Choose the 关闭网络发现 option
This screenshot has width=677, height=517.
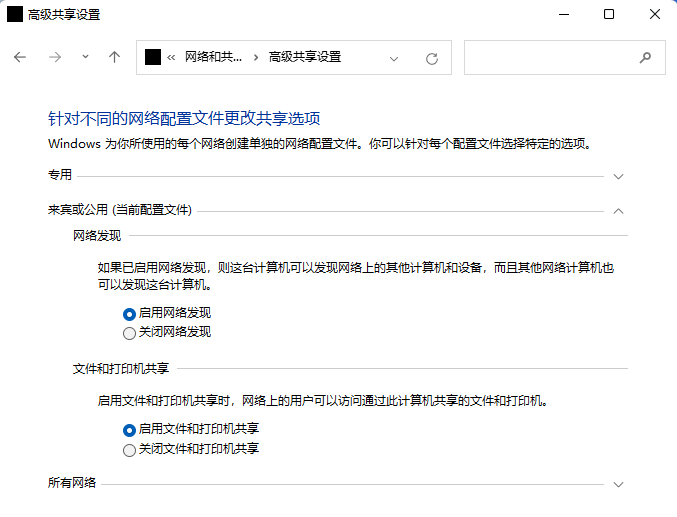pos(129,333)
